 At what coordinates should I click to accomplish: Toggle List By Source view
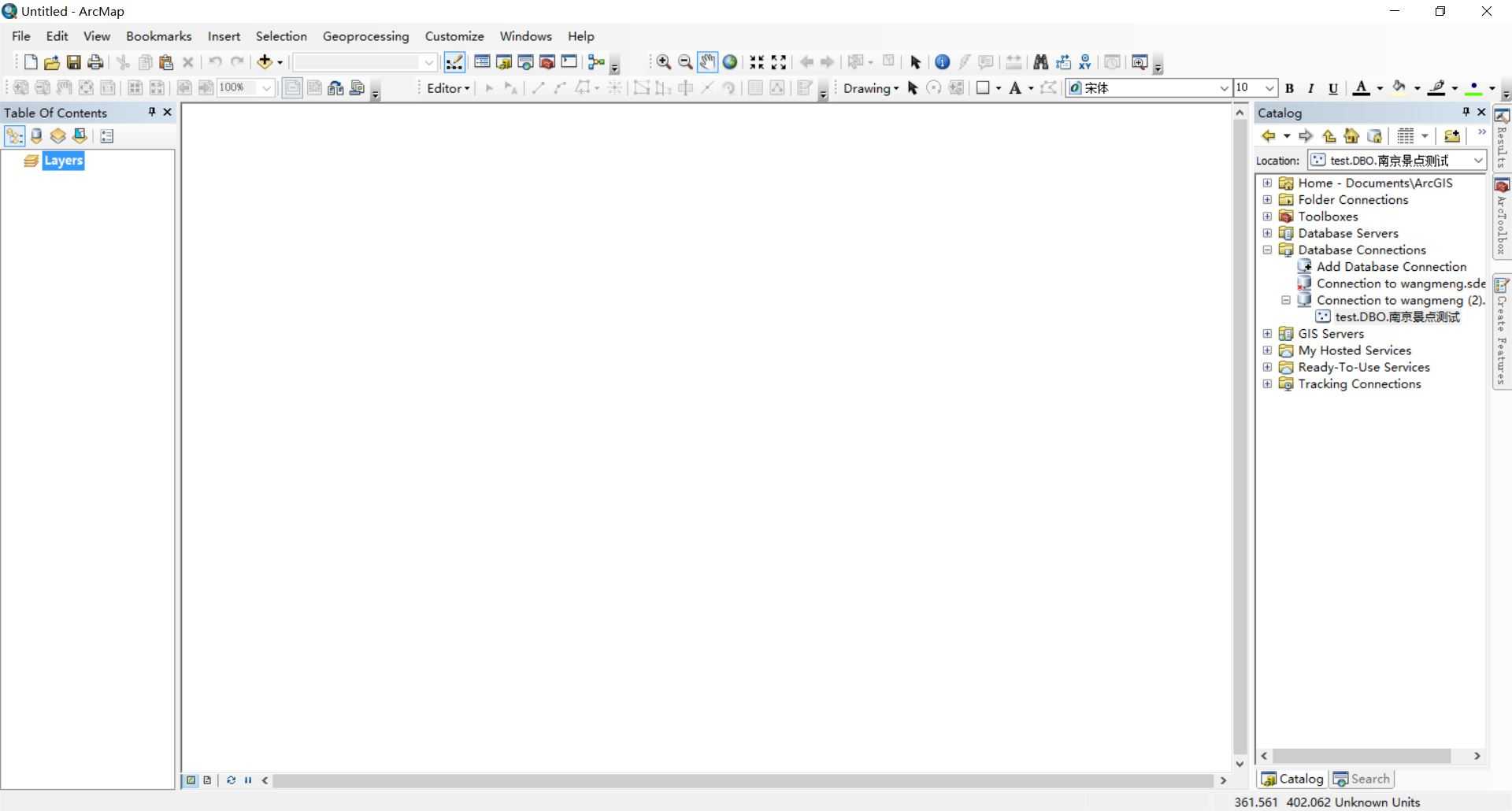pos(36,136)
